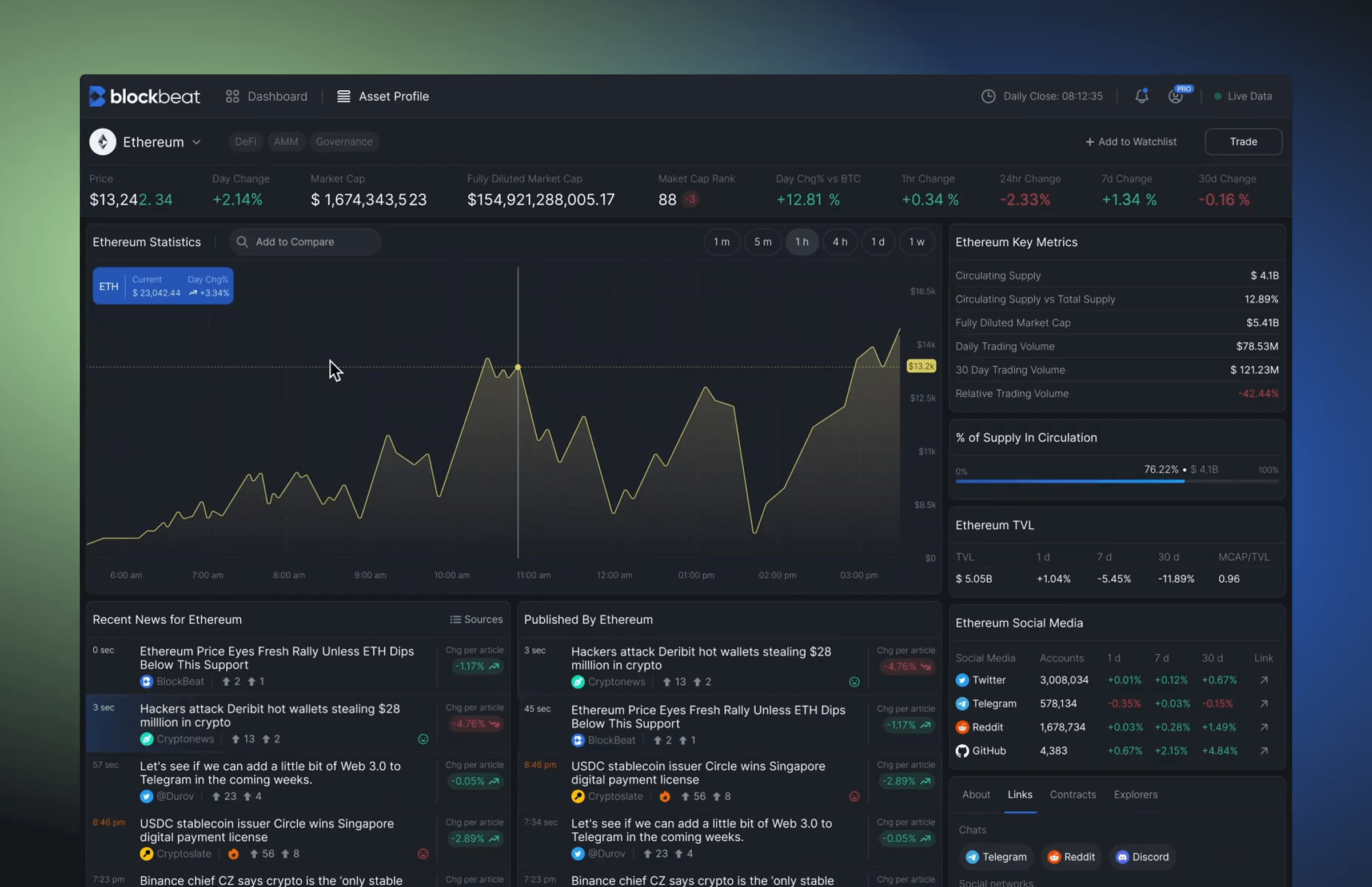
Task: Click the Daily Close clock icon
Action: click(x=988, y=96)
